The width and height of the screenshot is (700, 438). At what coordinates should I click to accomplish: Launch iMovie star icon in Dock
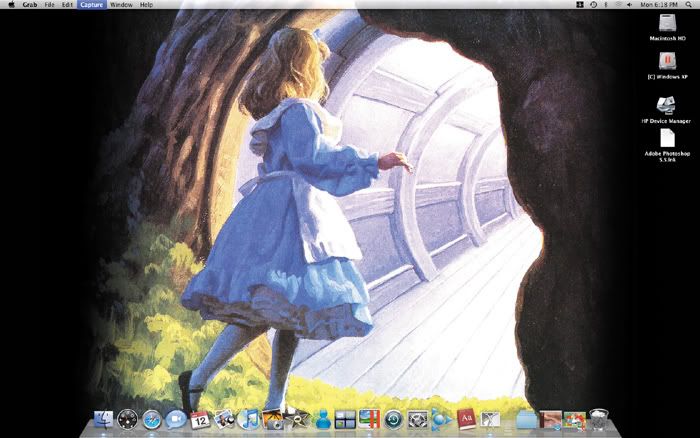click(x=297, y=419)
